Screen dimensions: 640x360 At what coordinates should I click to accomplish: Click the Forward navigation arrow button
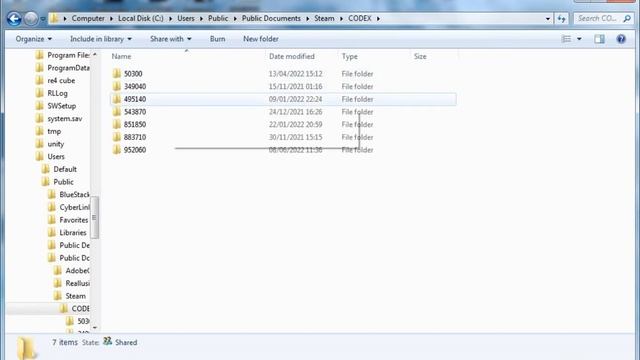(x=31, y=19)
